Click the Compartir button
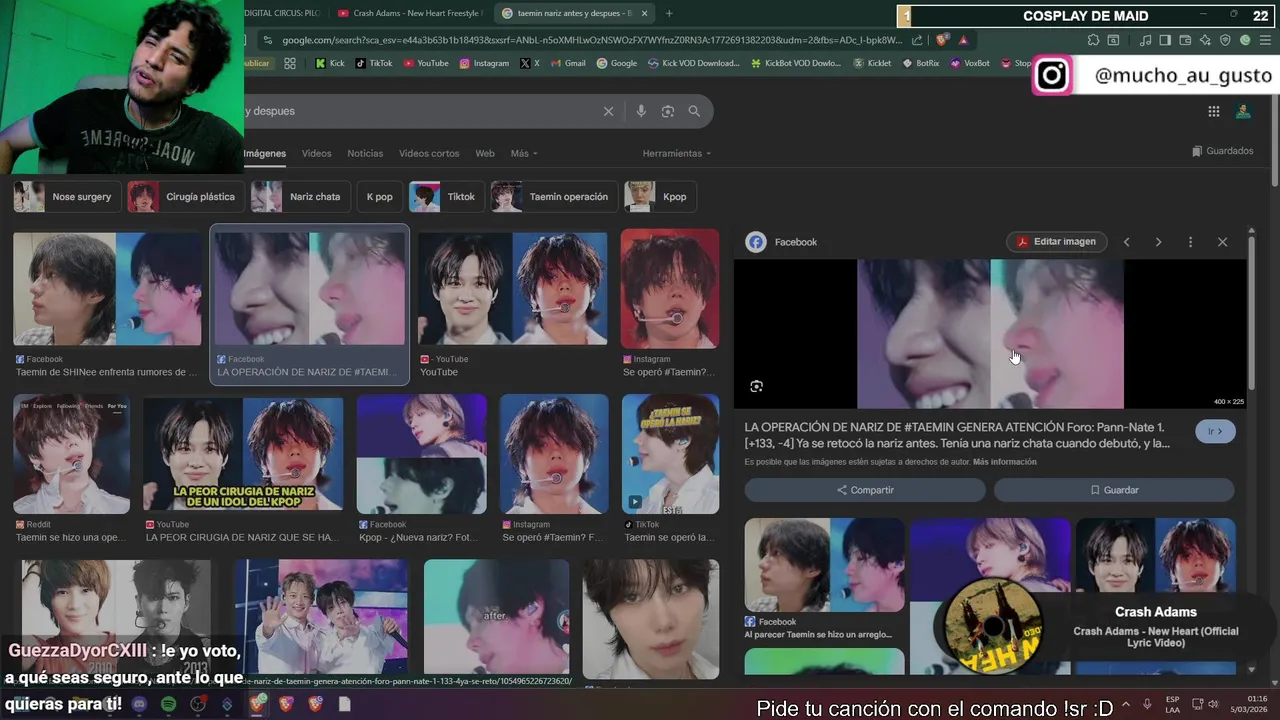Screen dimensions: 1280x720 coord(865,490)
